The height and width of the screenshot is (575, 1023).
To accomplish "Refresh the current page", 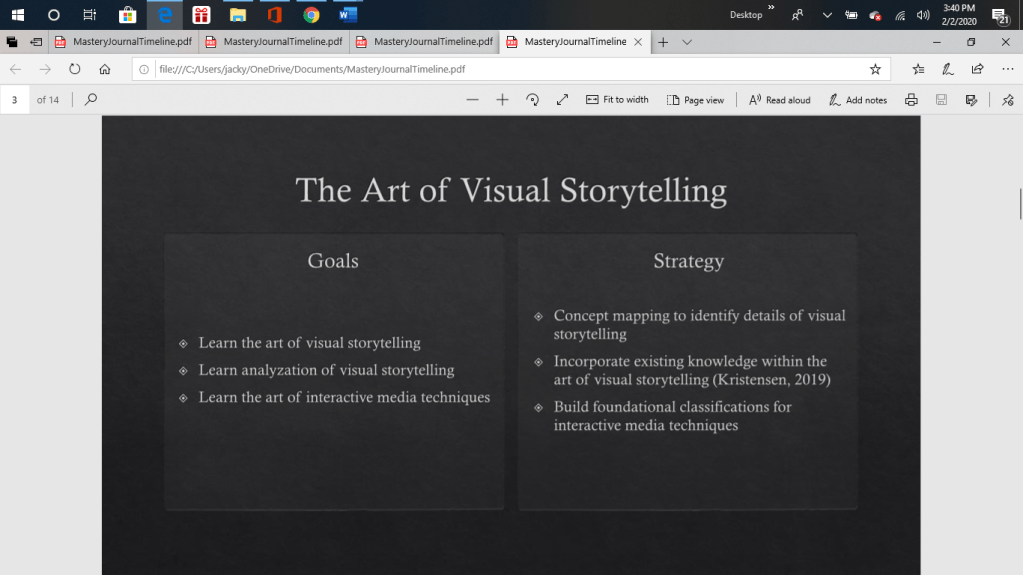I will click(x=74, y=69).
